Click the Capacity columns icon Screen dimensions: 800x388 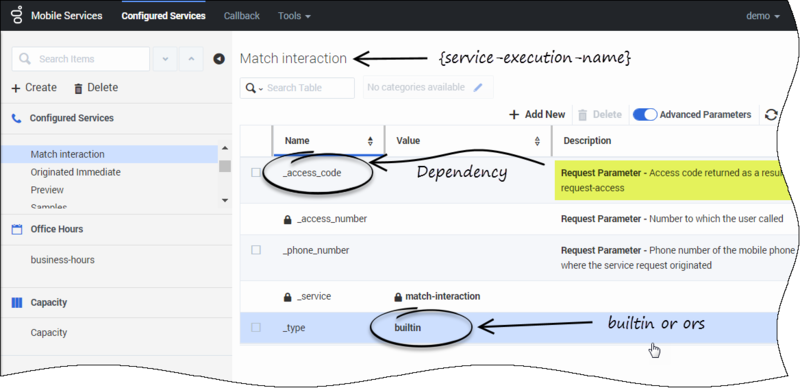[17, 303]
